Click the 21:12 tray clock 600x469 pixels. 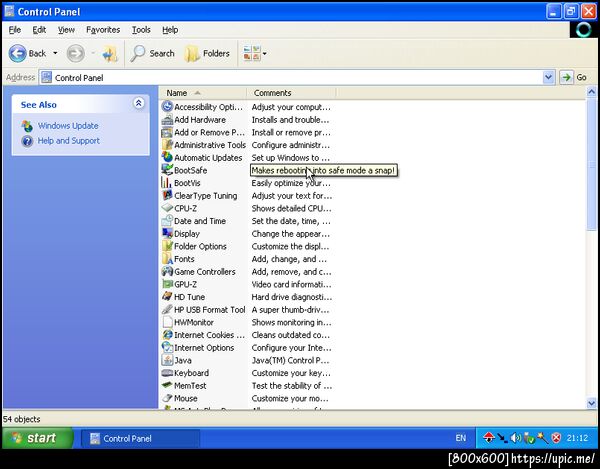coord(577,438)
